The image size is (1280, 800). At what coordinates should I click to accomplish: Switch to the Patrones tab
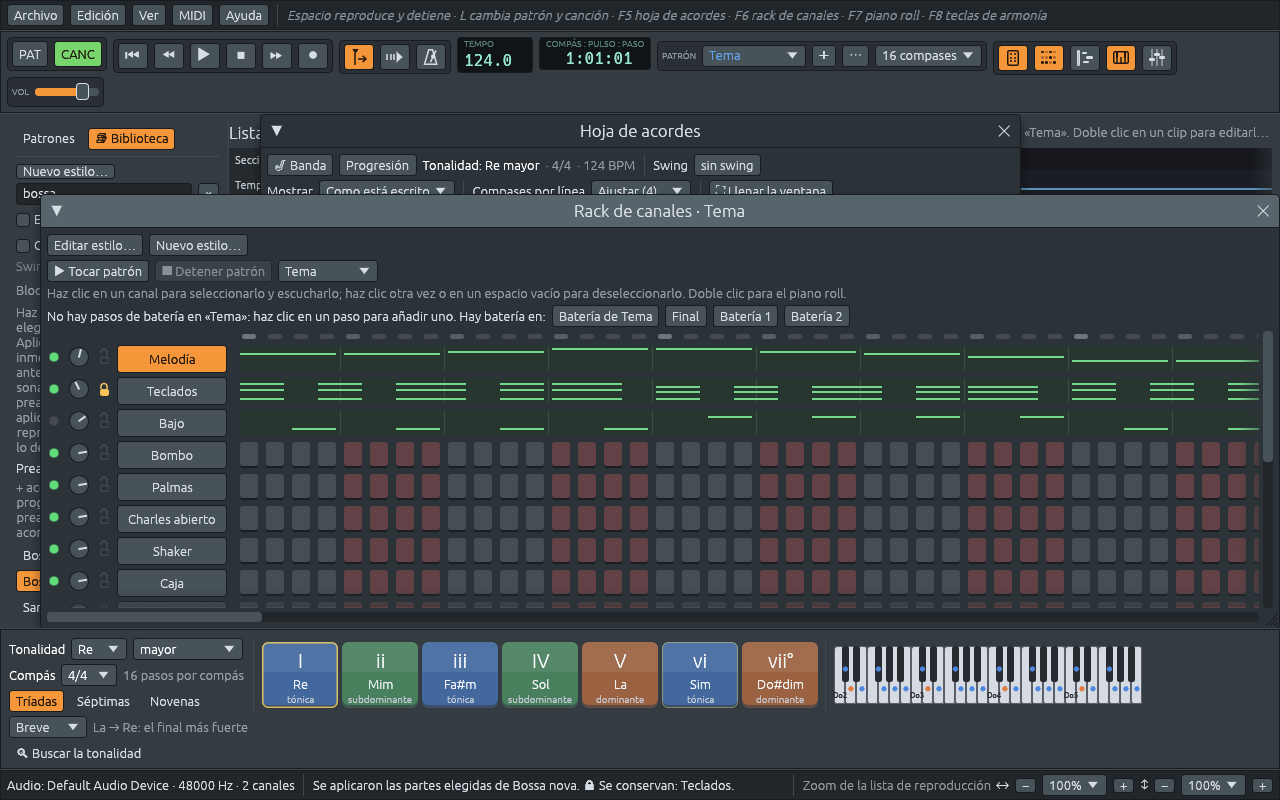(x=49, y=138)
